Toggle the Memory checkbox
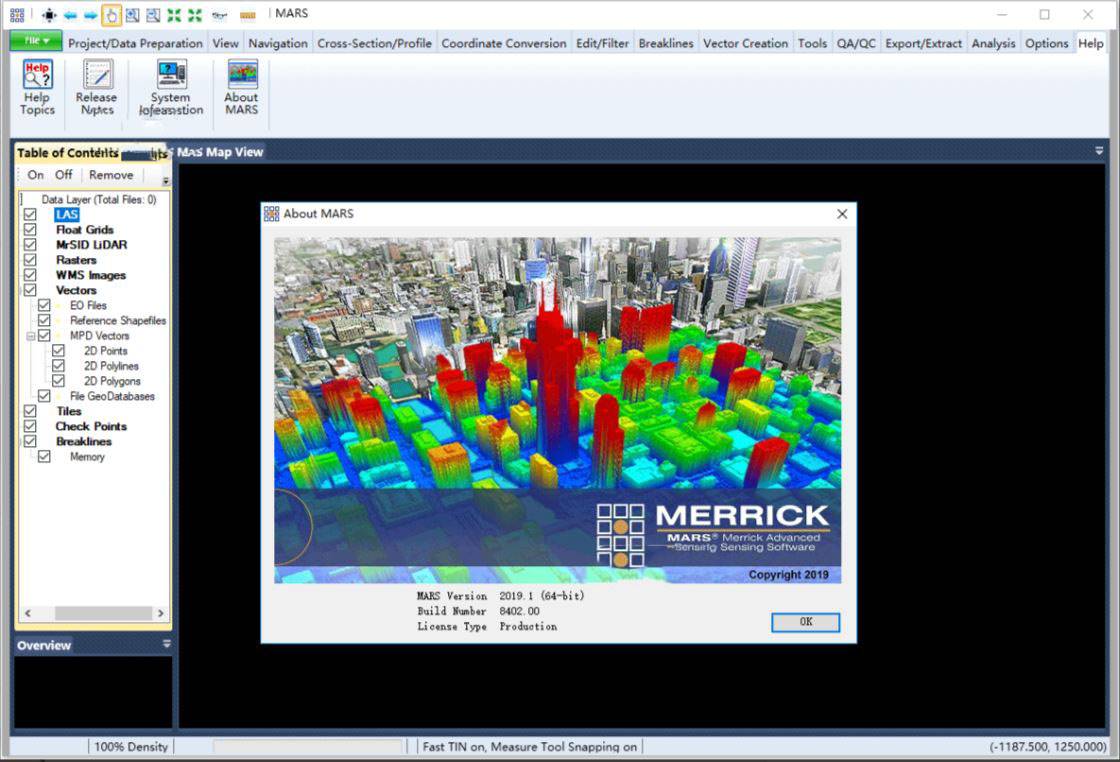 (x=44, y=456)
